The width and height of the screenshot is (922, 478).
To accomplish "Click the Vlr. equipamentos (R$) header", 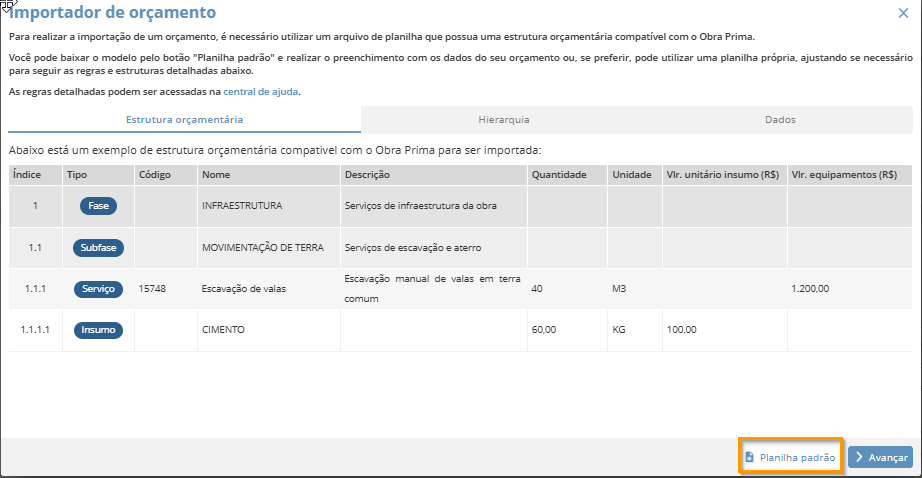I will tap(843, 175).
